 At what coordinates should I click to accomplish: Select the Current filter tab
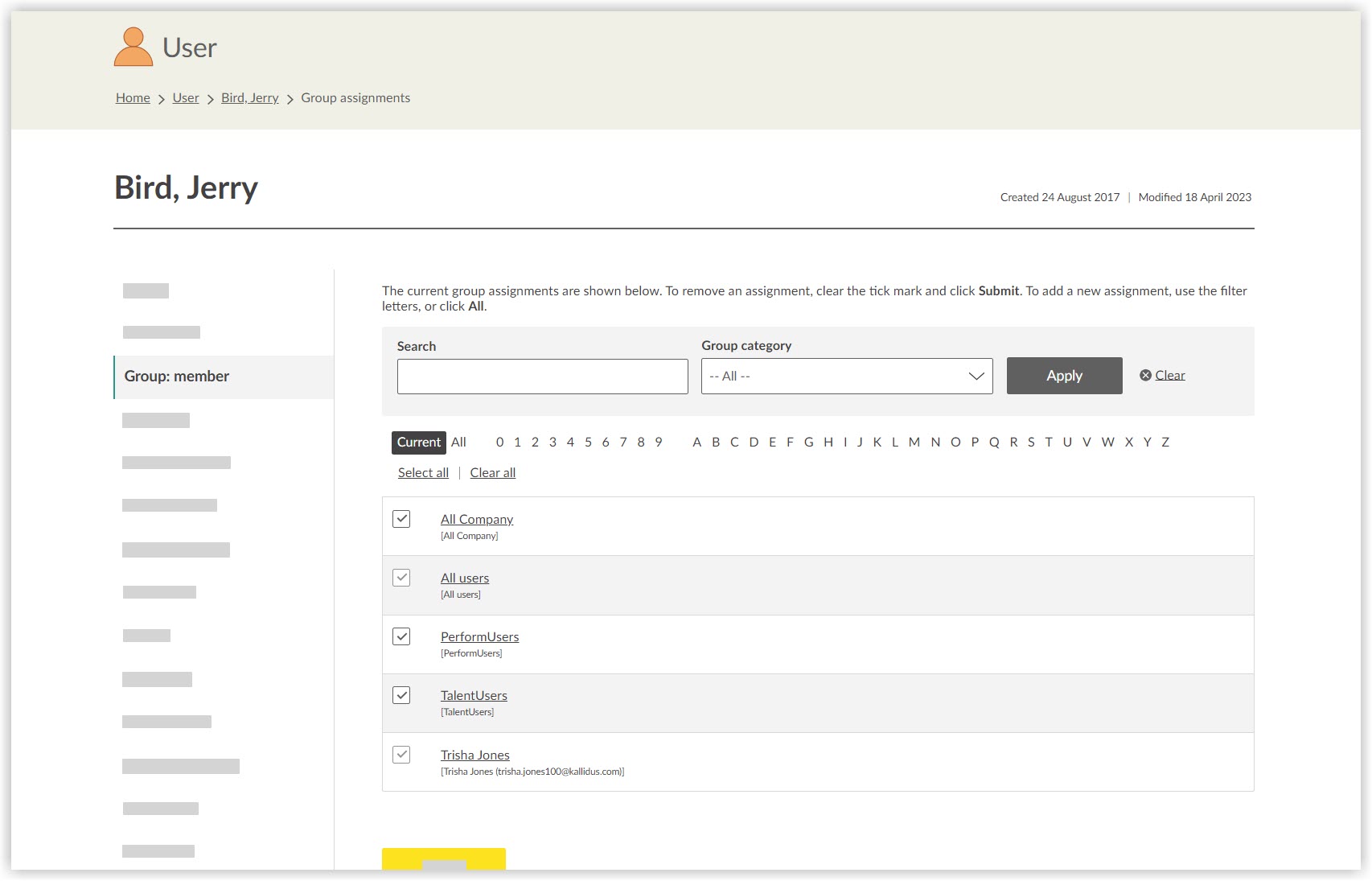pos(418,443)
